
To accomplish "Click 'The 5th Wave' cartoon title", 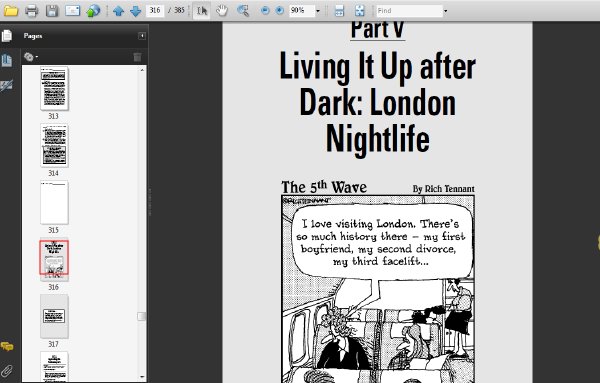I will click(324, 187).
